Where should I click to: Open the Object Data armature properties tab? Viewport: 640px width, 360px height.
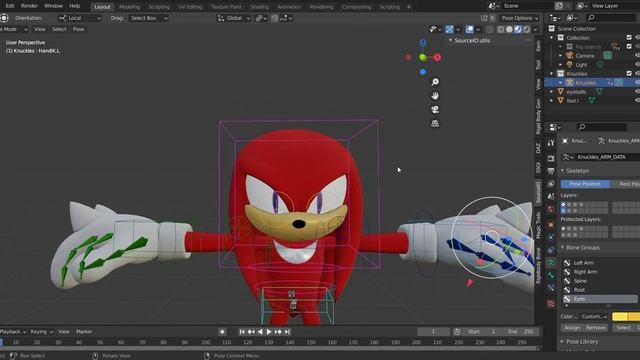click(x=551, y=263)
